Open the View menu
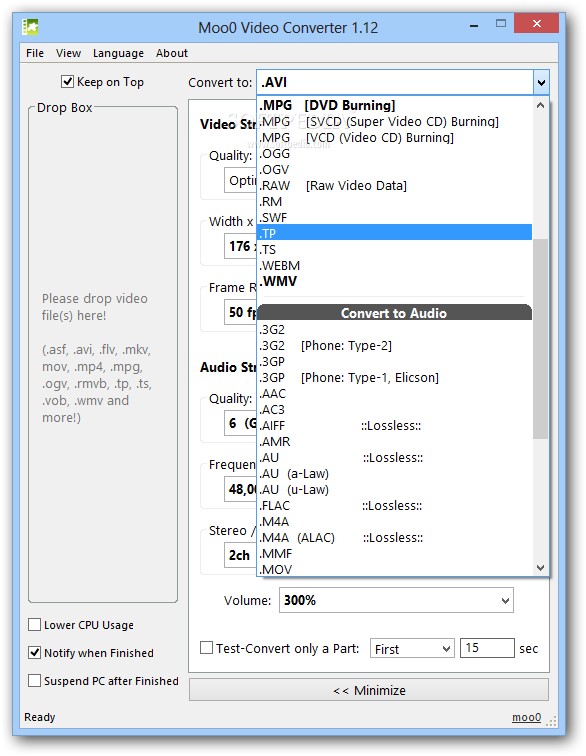 tap(68, 53)
